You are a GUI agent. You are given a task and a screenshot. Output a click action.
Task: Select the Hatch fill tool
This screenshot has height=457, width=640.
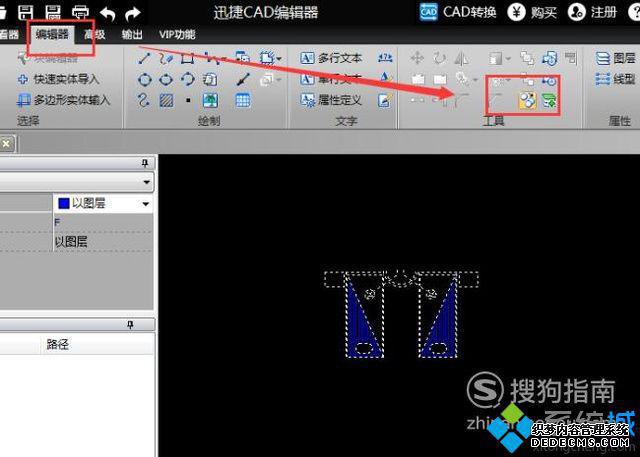166,100
